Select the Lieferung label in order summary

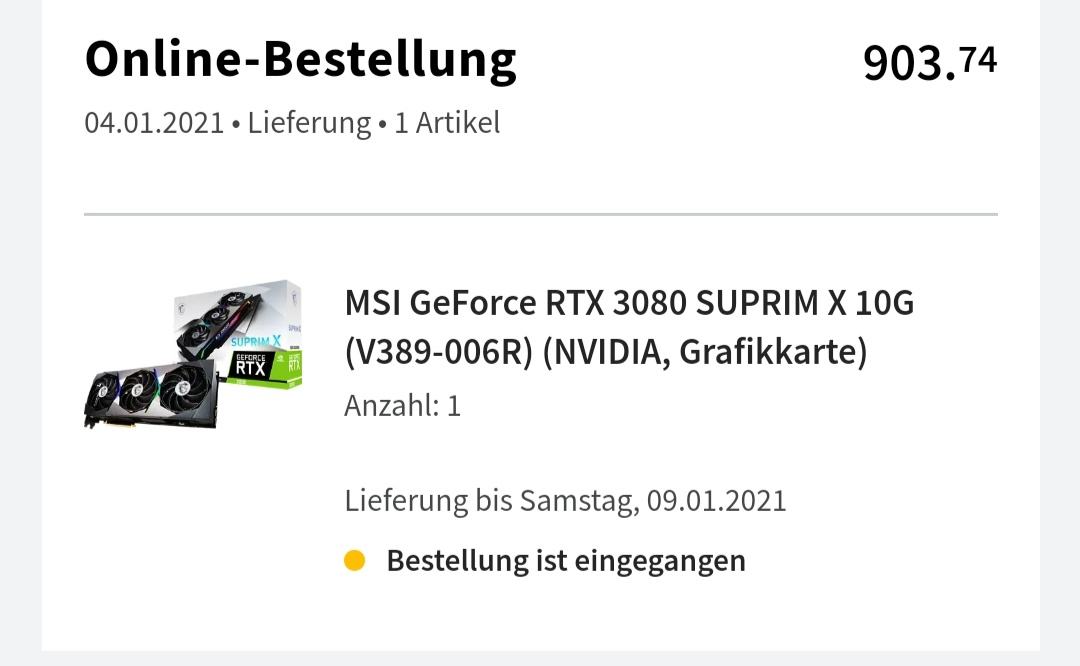(309, 123)
